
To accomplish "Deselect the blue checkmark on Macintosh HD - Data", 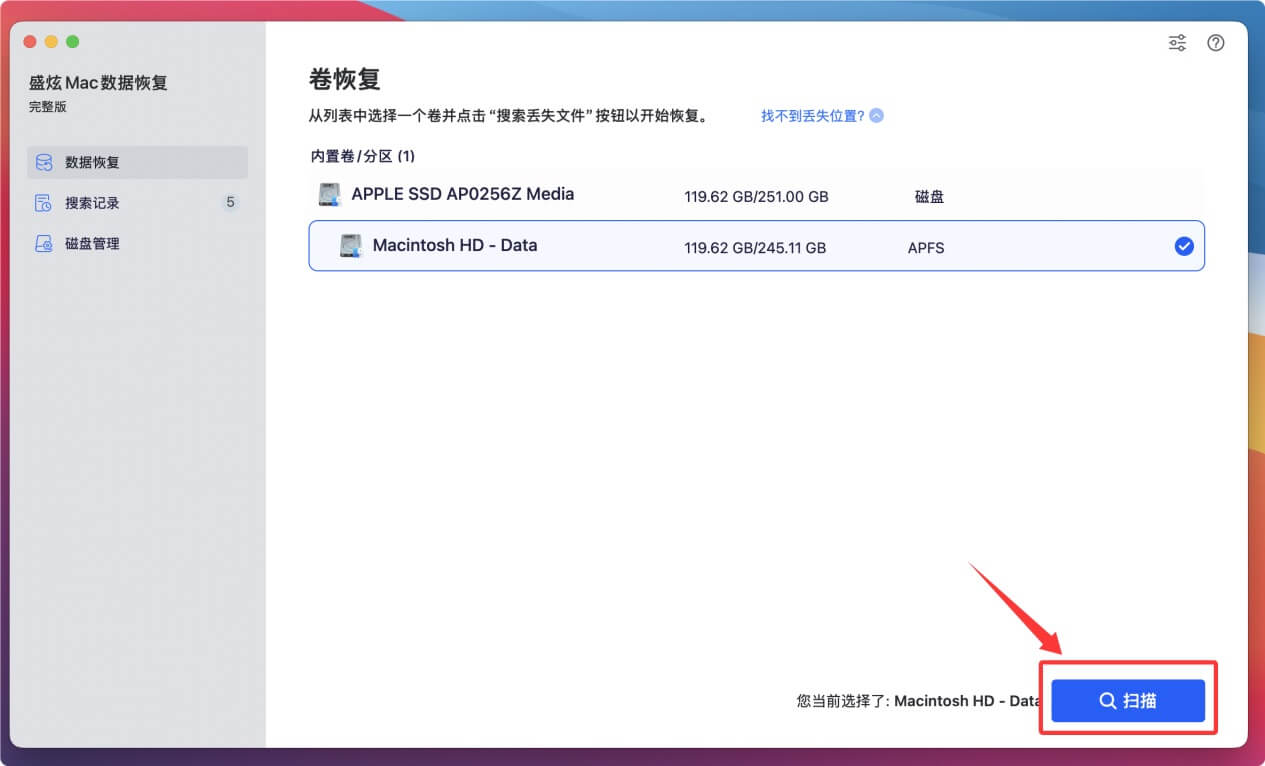I will [x=1184, y=245].
